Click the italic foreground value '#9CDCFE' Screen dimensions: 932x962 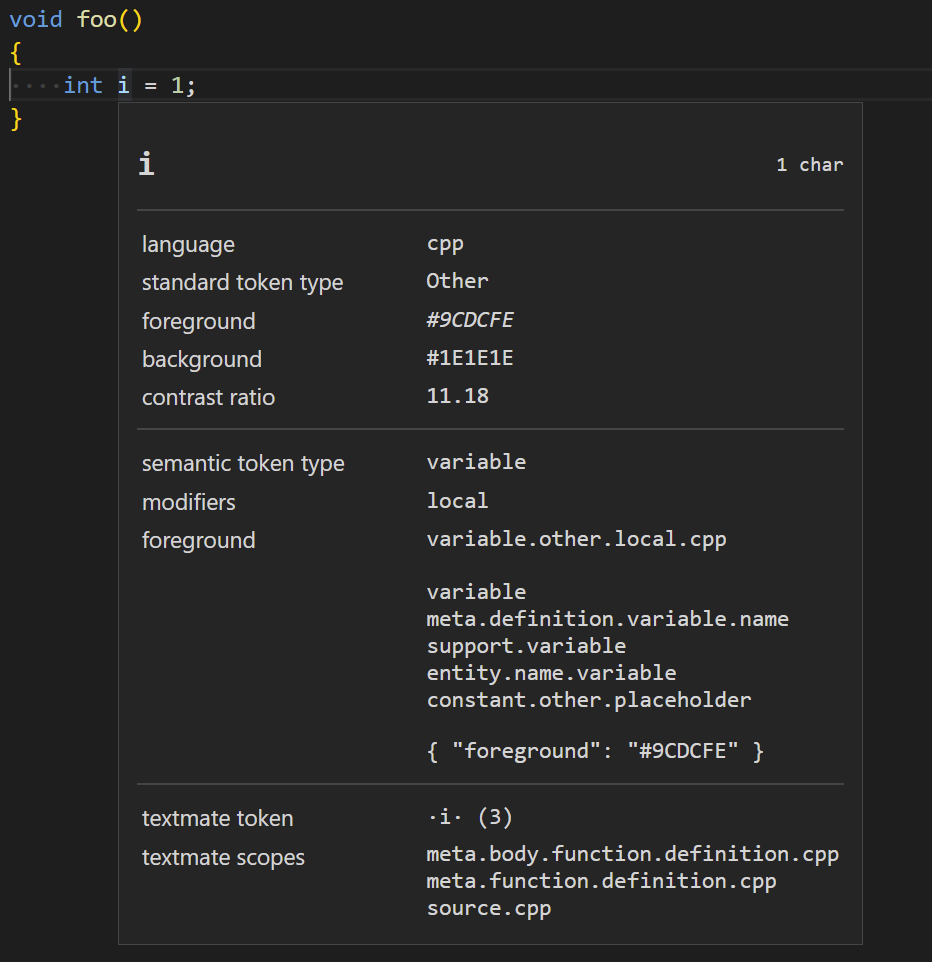(471, 320)
